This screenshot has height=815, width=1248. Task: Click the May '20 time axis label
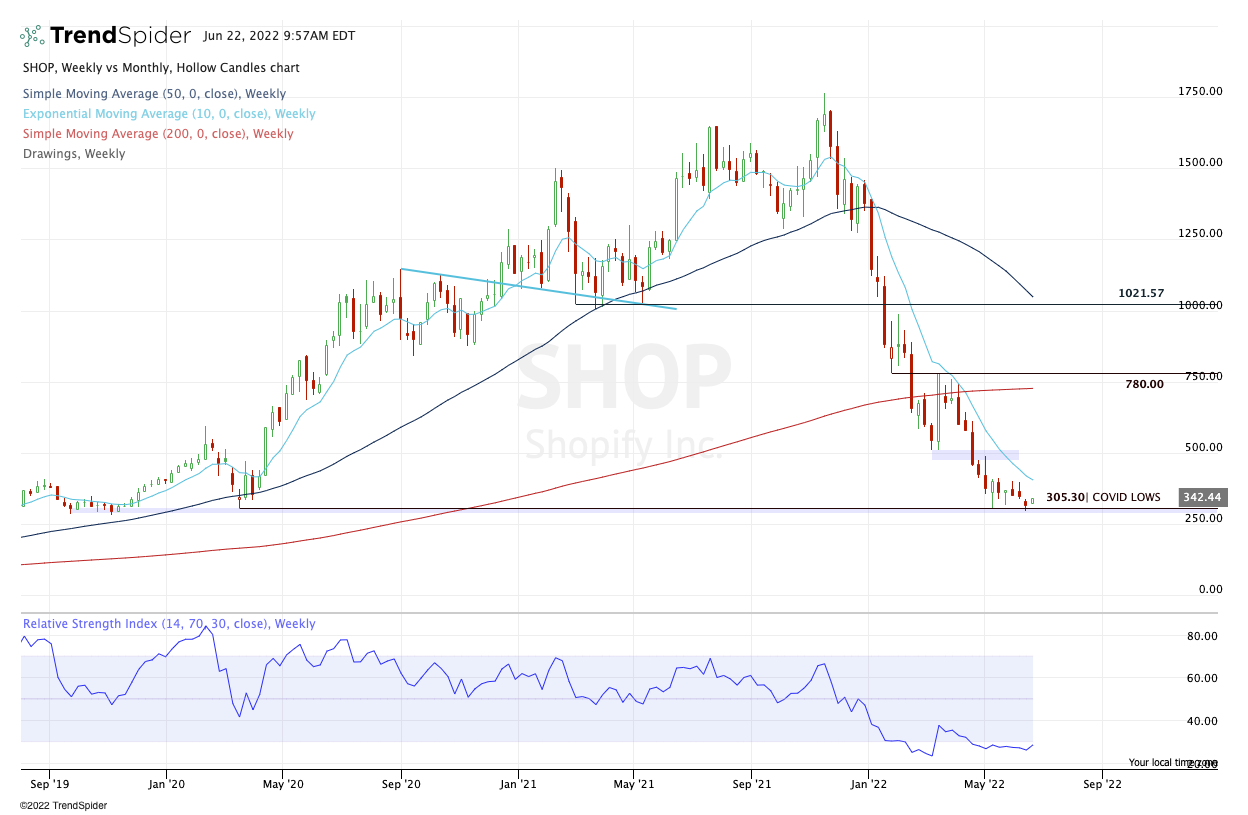coord(283,785)
